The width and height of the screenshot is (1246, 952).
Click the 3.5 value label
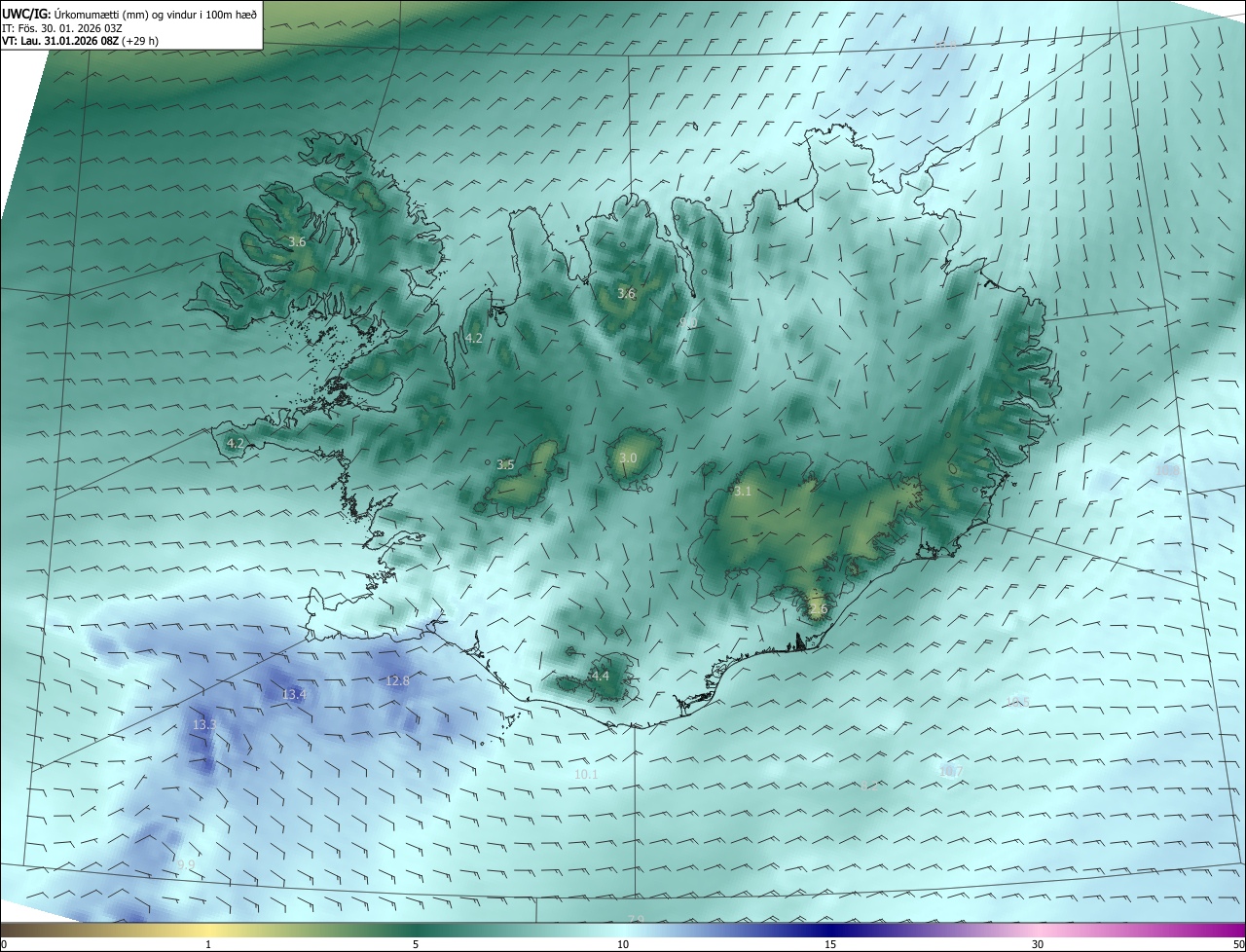(x=505, y=465)
